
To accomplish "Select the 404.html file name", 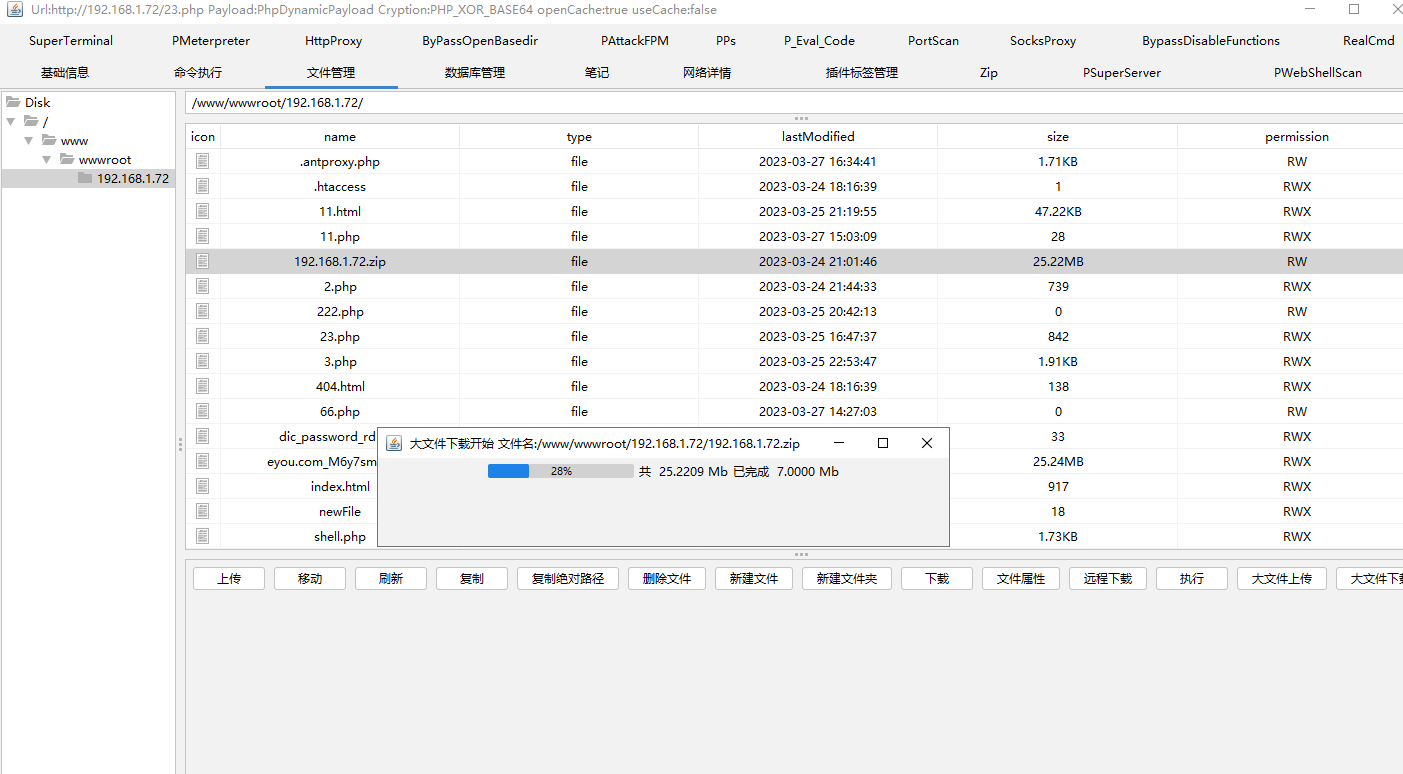I will (340, 387).
